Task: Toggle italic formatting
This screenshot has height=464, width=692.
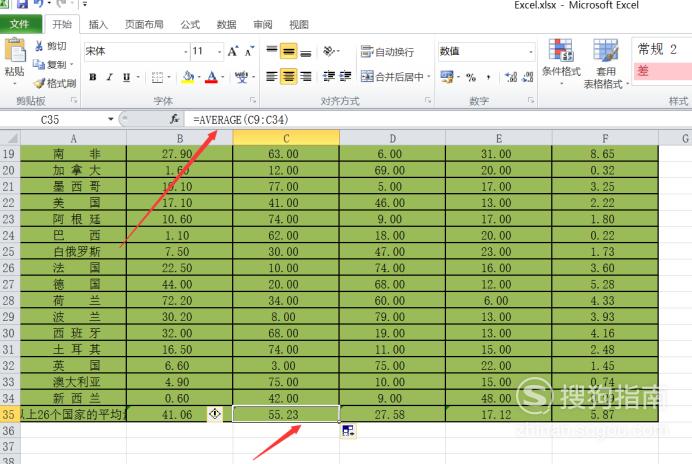Action: tap(109, 77)
